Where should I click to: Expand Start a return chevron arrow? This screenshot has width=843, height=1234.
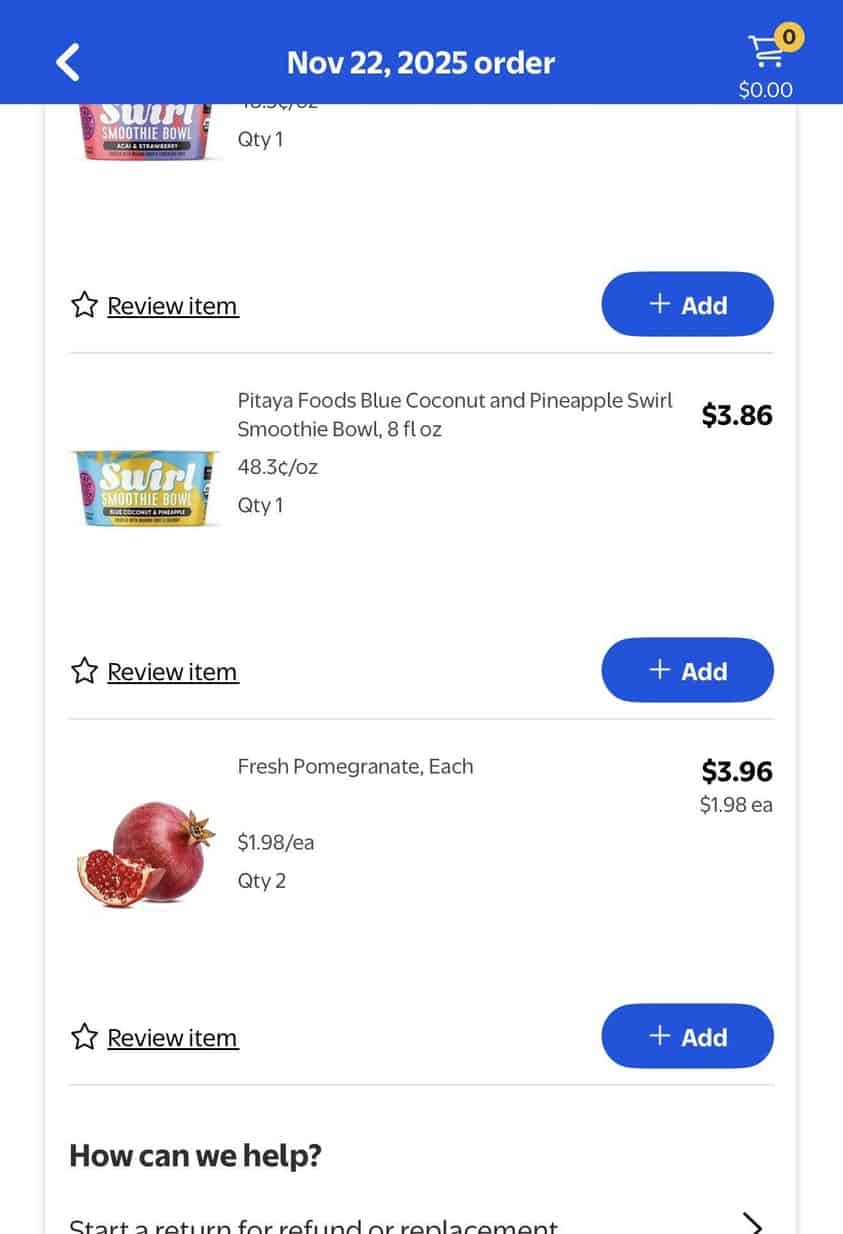pos(752,1224)
